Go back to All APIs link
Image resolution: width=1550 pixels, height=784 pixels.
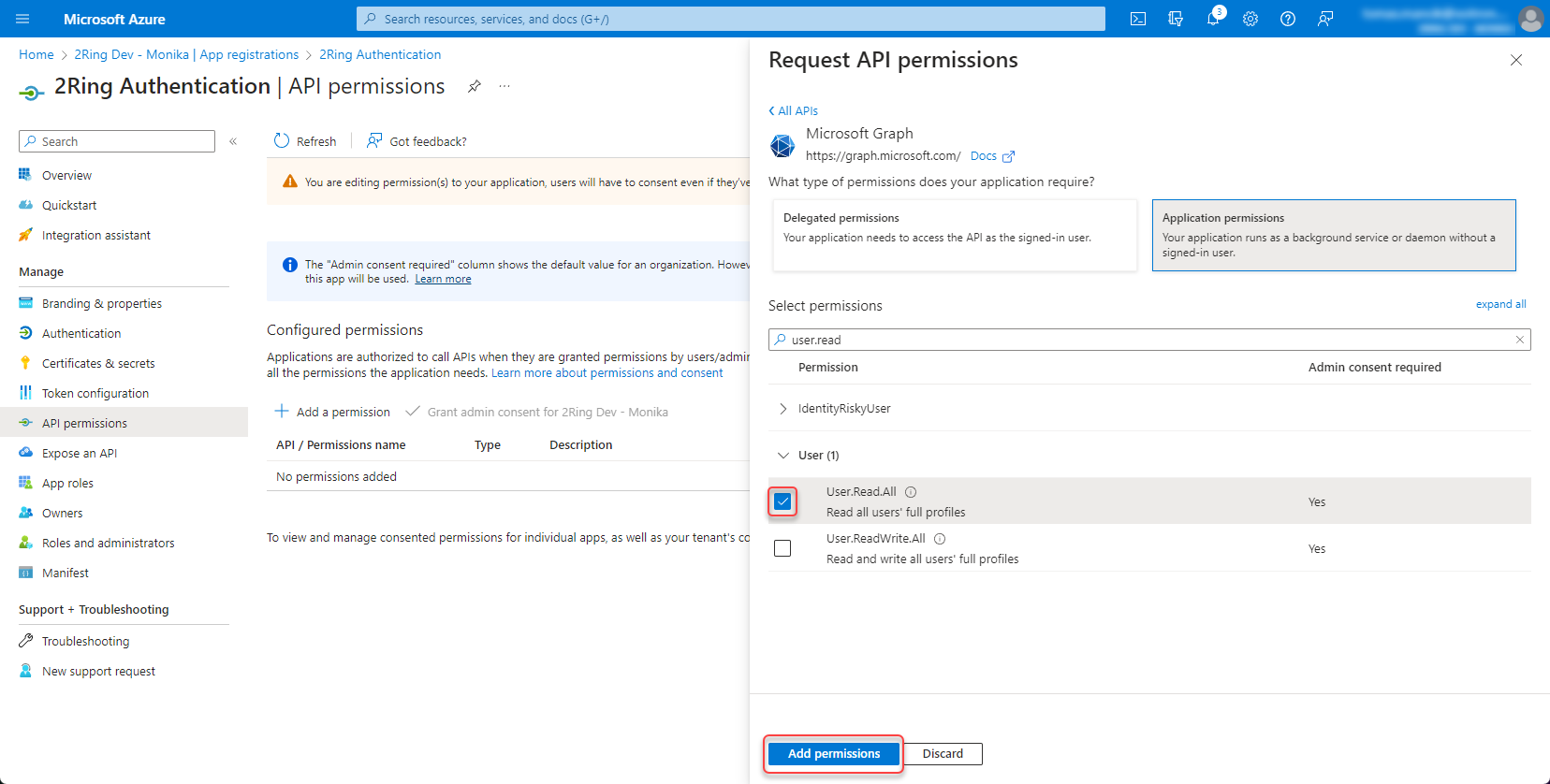pos(794,110)
